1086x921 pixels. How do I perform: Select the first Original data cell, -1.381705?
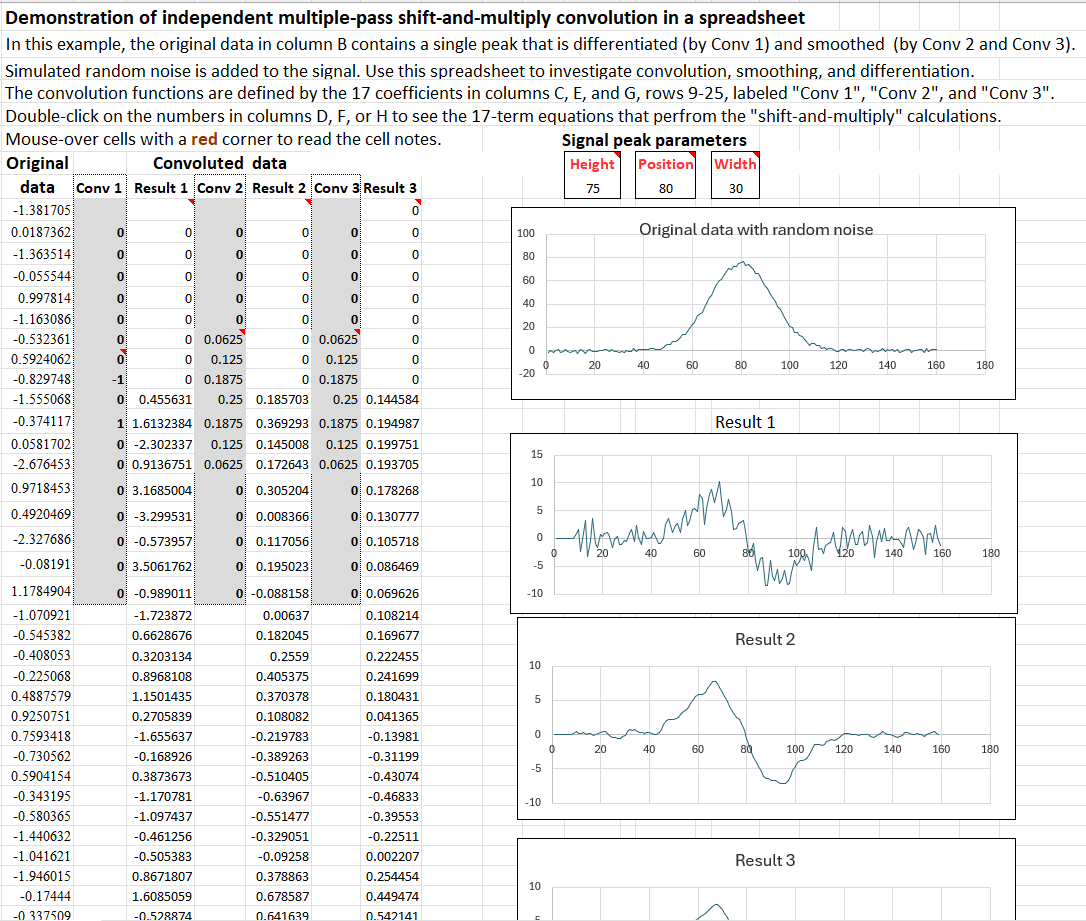(38, 210)
